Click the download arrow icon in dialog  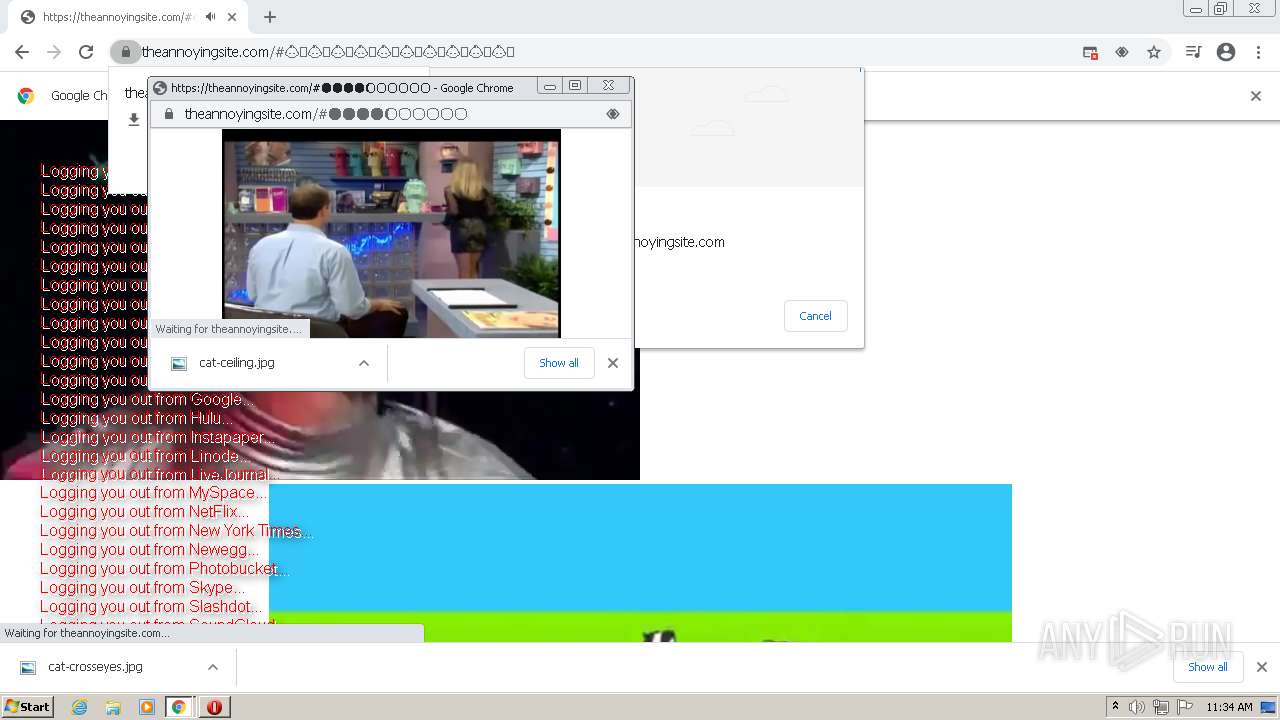coord(134,120)
